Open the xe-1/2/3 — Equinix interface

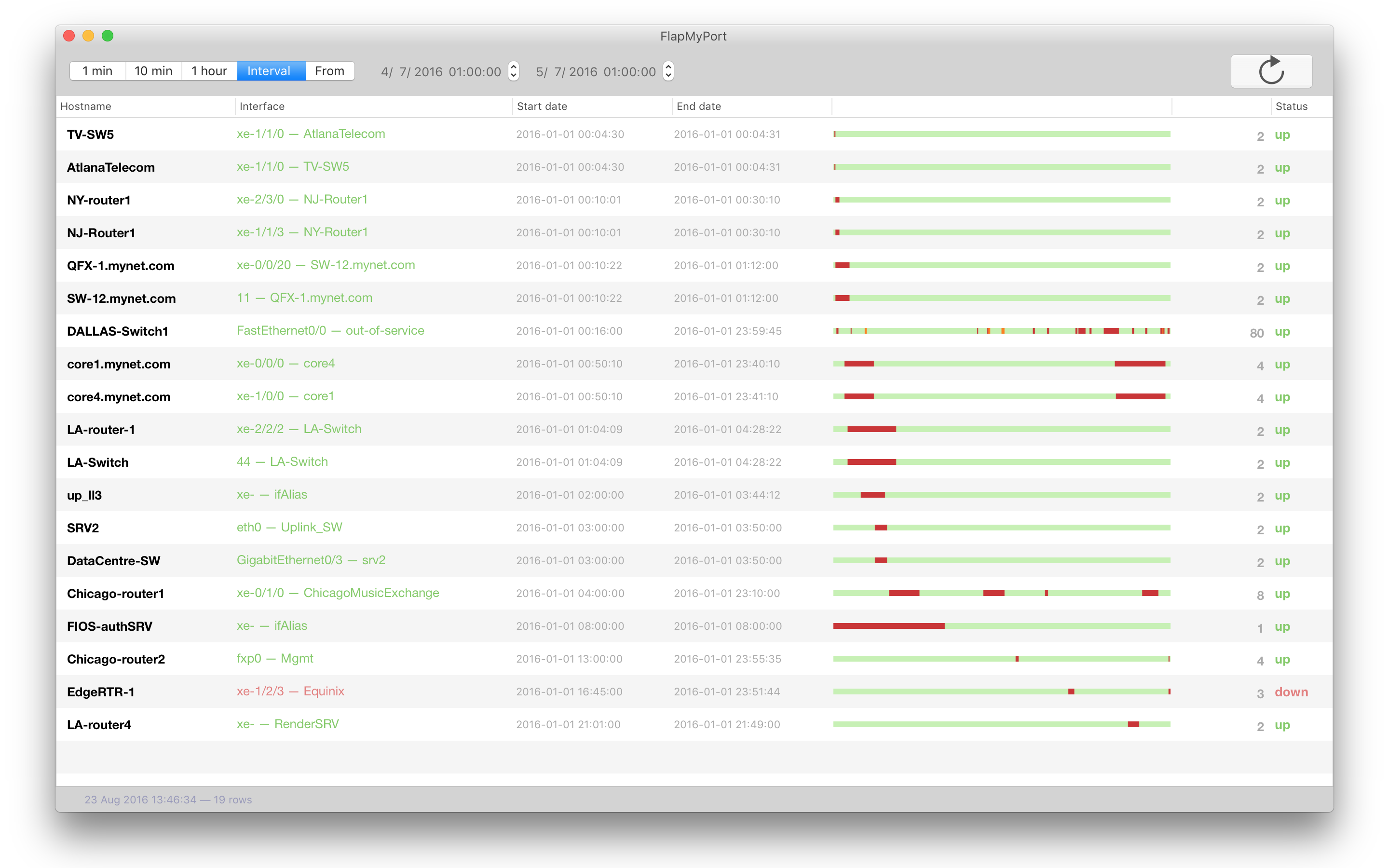click(290, 691)
